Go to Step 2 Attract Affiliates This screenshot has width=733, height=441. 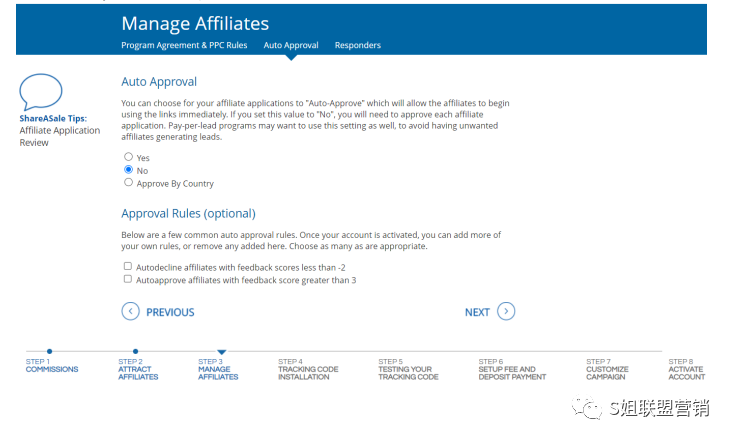(x=137, y=372)
